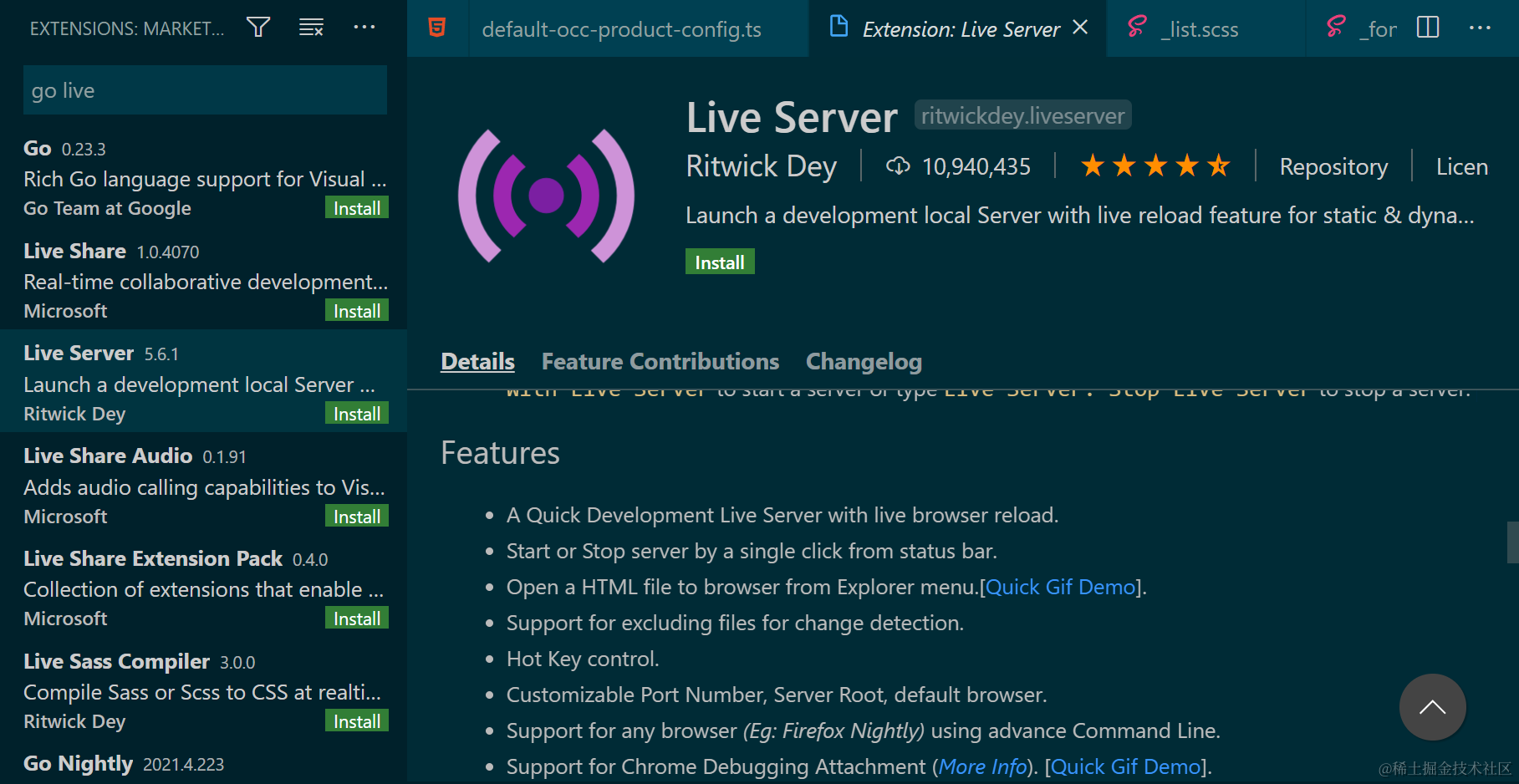Click the file icon on Live Server tab
This screenshot has height=784, width=1519.
point(839,27)
